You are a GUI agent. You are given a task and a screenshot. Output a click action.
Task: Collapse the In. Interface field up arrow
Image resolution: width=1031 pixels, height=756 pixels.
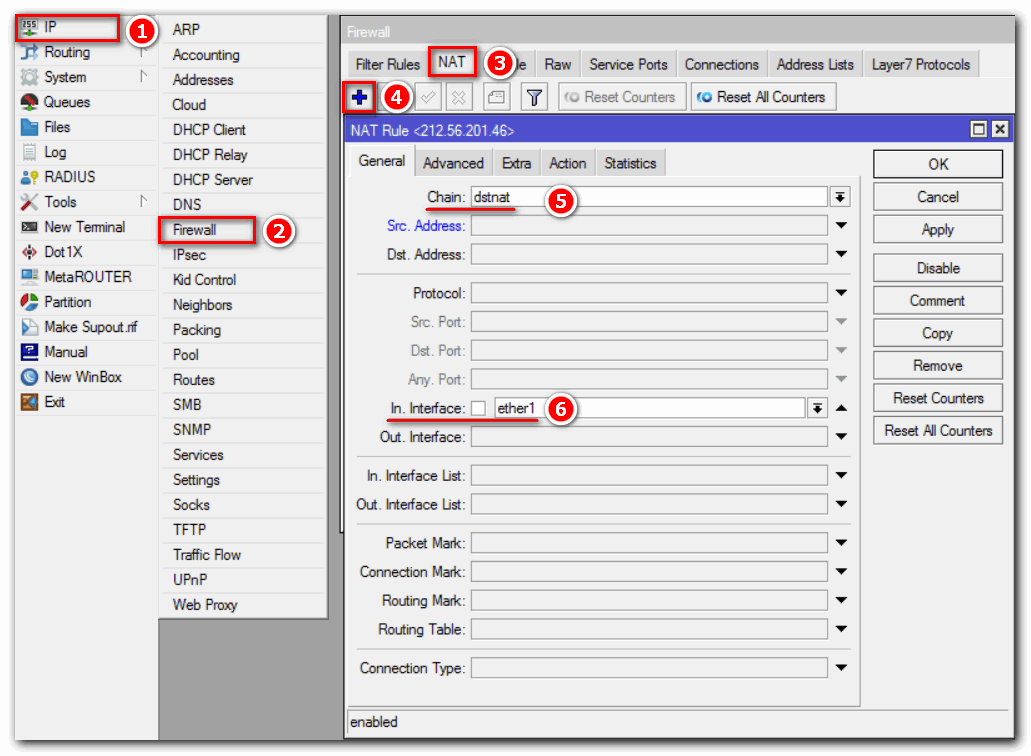click(841, 408)
